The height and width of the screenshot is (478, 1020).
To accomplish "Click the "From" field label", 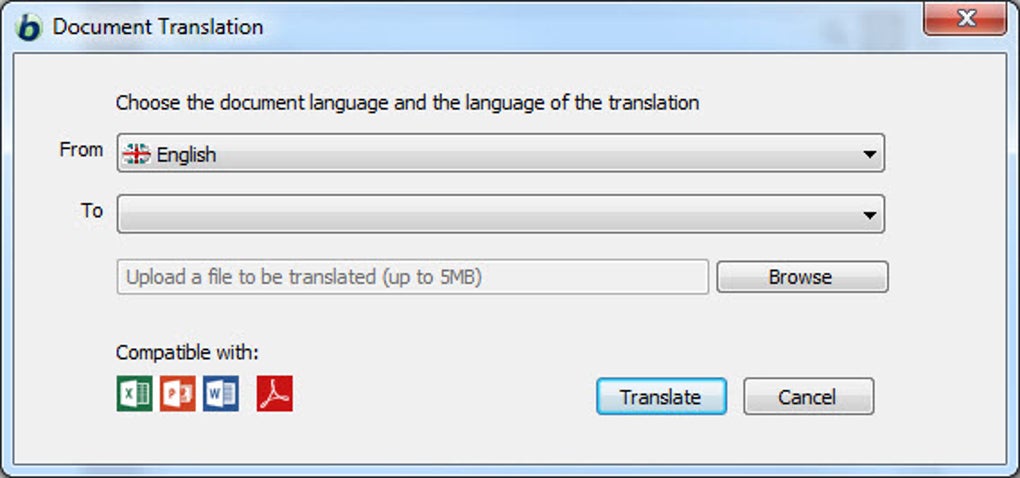I will click(x=81, y=150).
